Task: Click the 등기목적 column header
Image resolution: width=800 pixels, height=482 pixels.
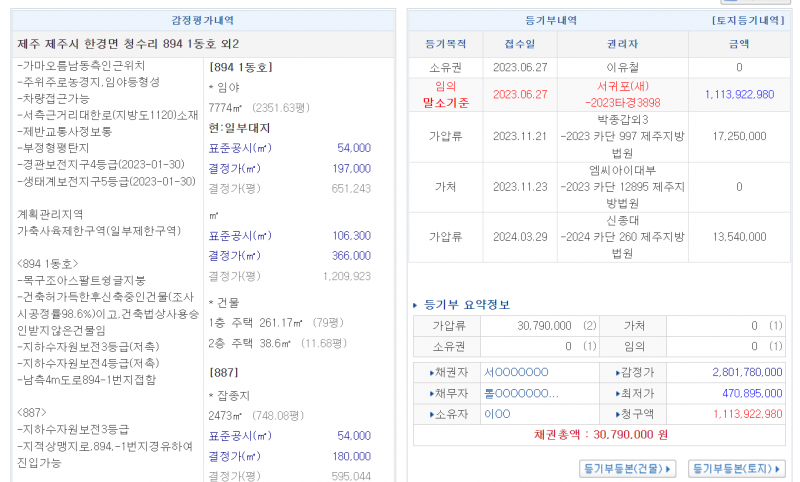Action: [445, 44]
